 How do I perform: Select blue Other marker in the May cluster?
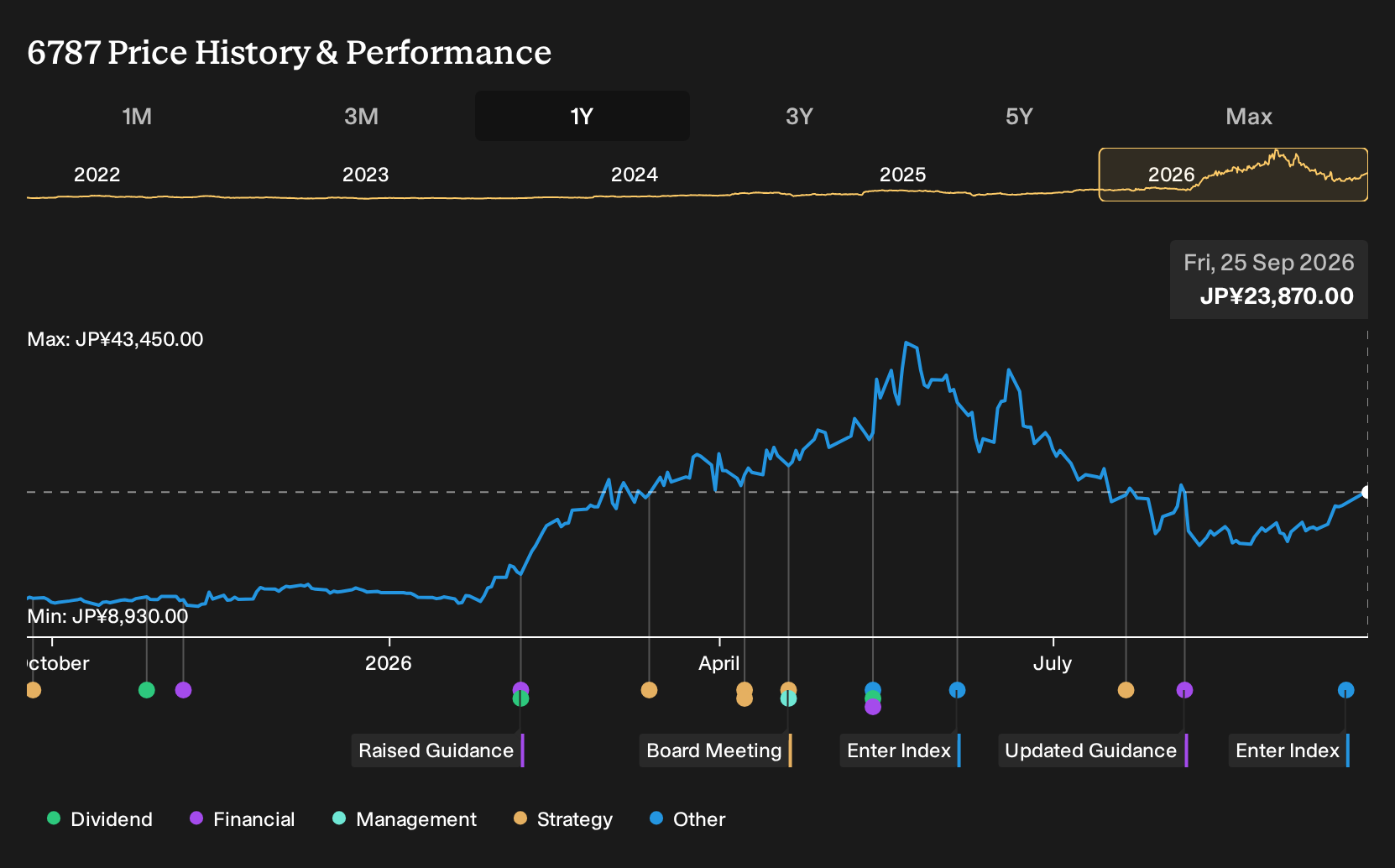click(873, 688)
